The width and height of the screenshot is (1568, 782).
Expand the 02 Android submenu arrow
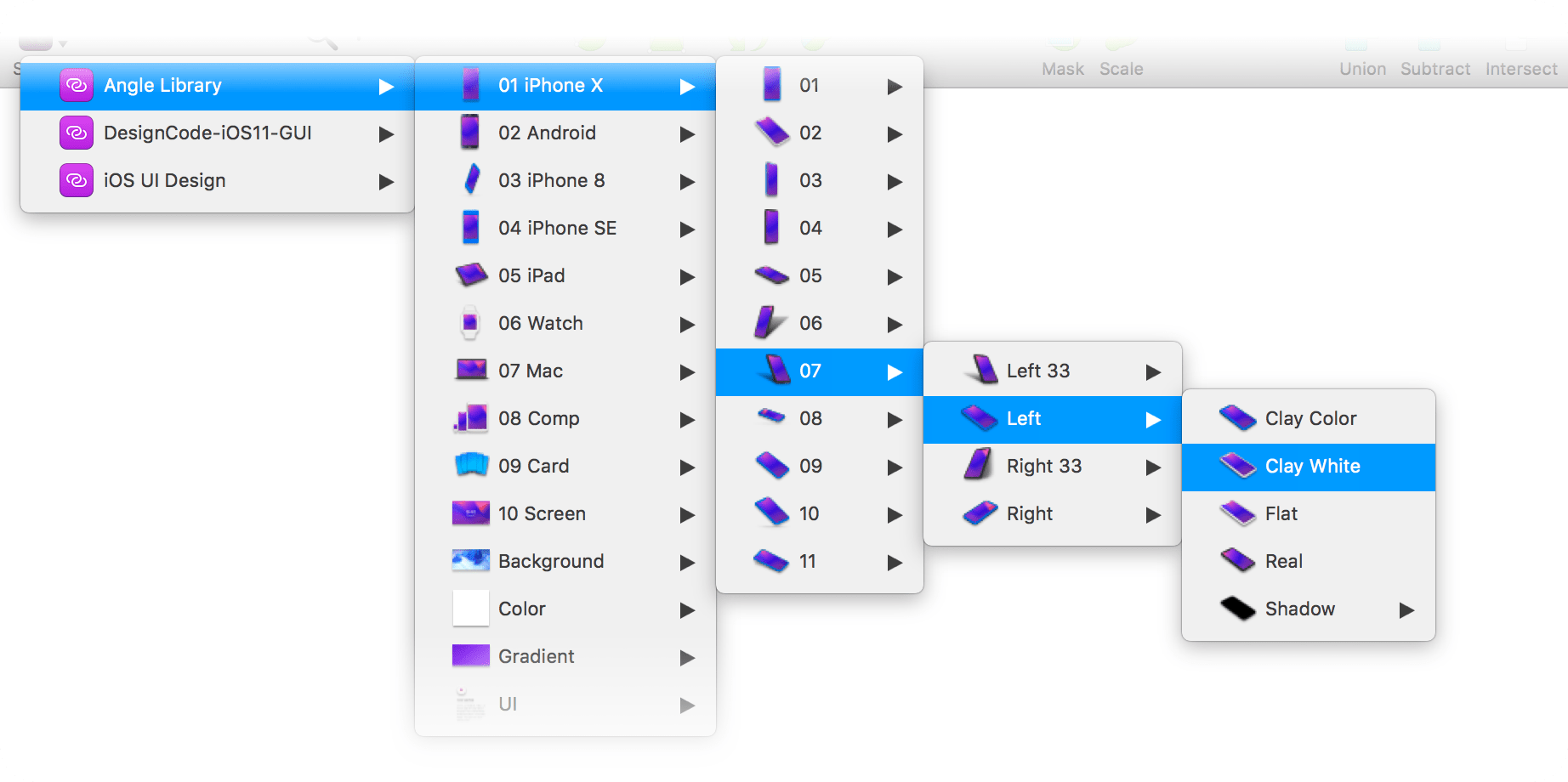(687, 134)
